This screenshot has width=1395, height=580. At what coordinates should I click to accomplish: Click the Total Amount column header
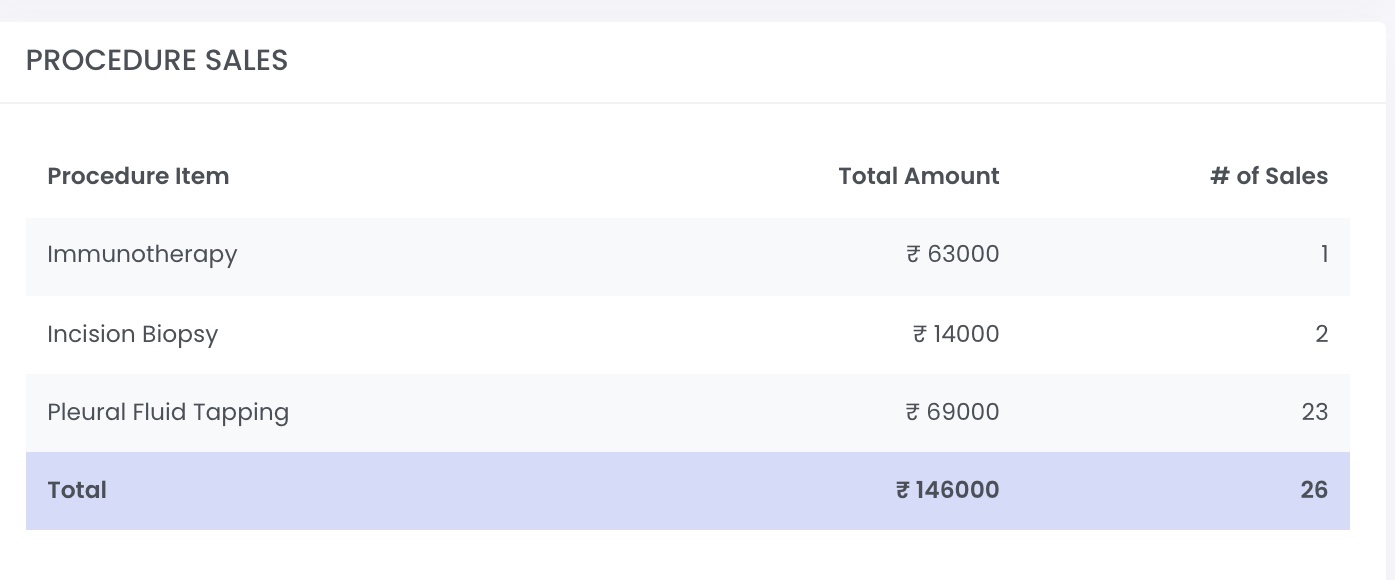point(919,176)
